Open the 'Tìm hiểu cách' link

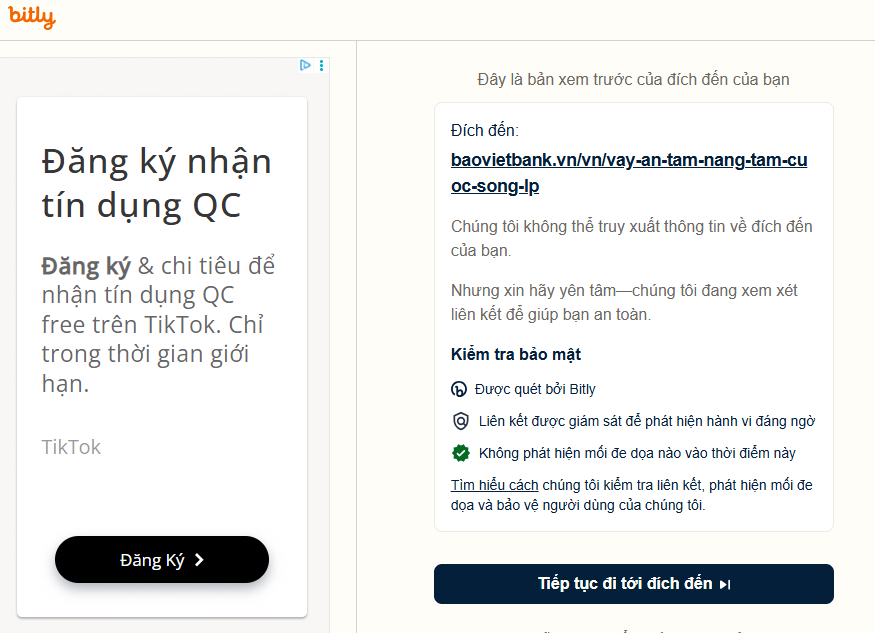click(x=494, y=485)
